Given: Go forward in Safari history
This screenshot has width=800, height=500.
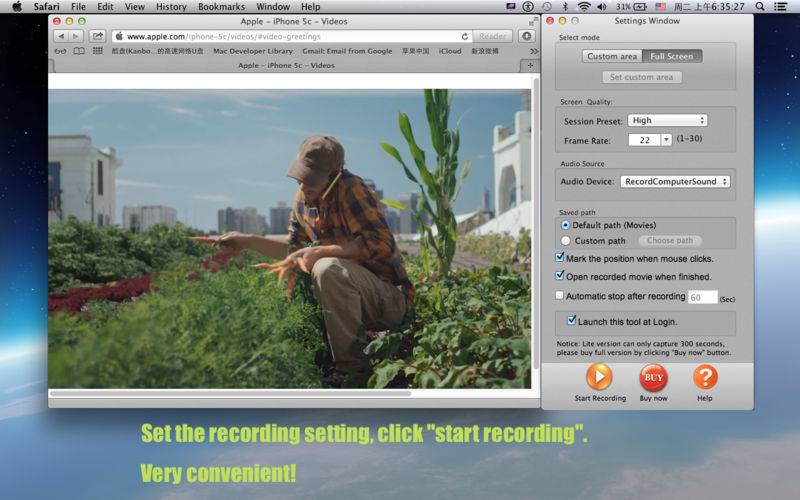Looking at the screenshot, I should [x=76, y=36].
